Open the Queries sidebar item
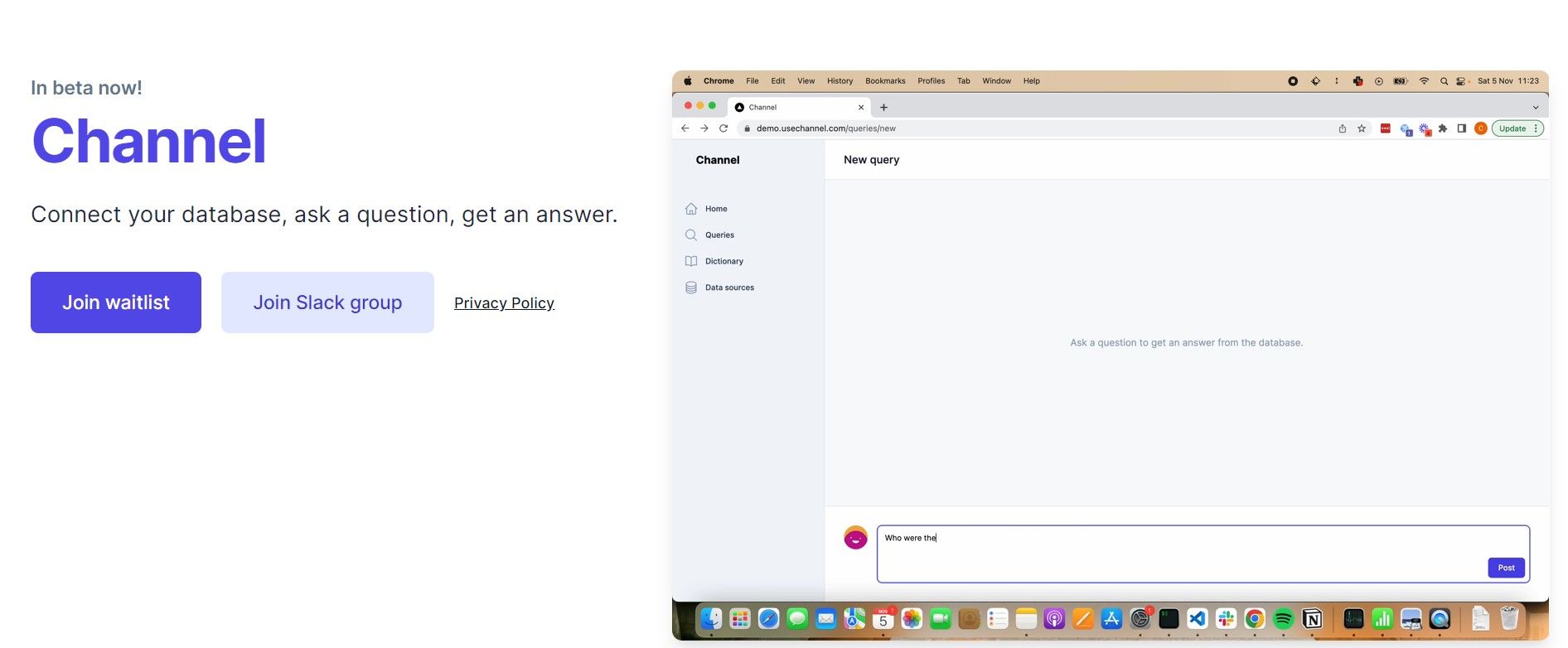Screen dimensions: 1568x648 pos(719,235)
